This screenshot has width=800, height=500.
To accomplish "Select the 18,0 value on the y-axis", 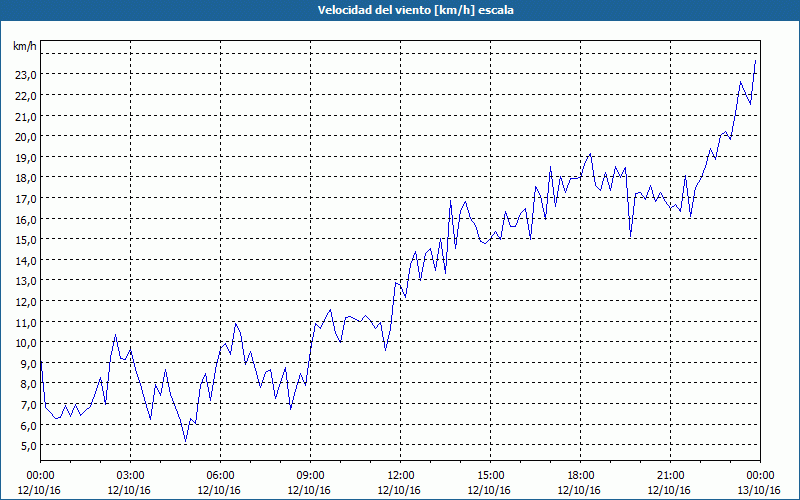I will tap(26, 178).
